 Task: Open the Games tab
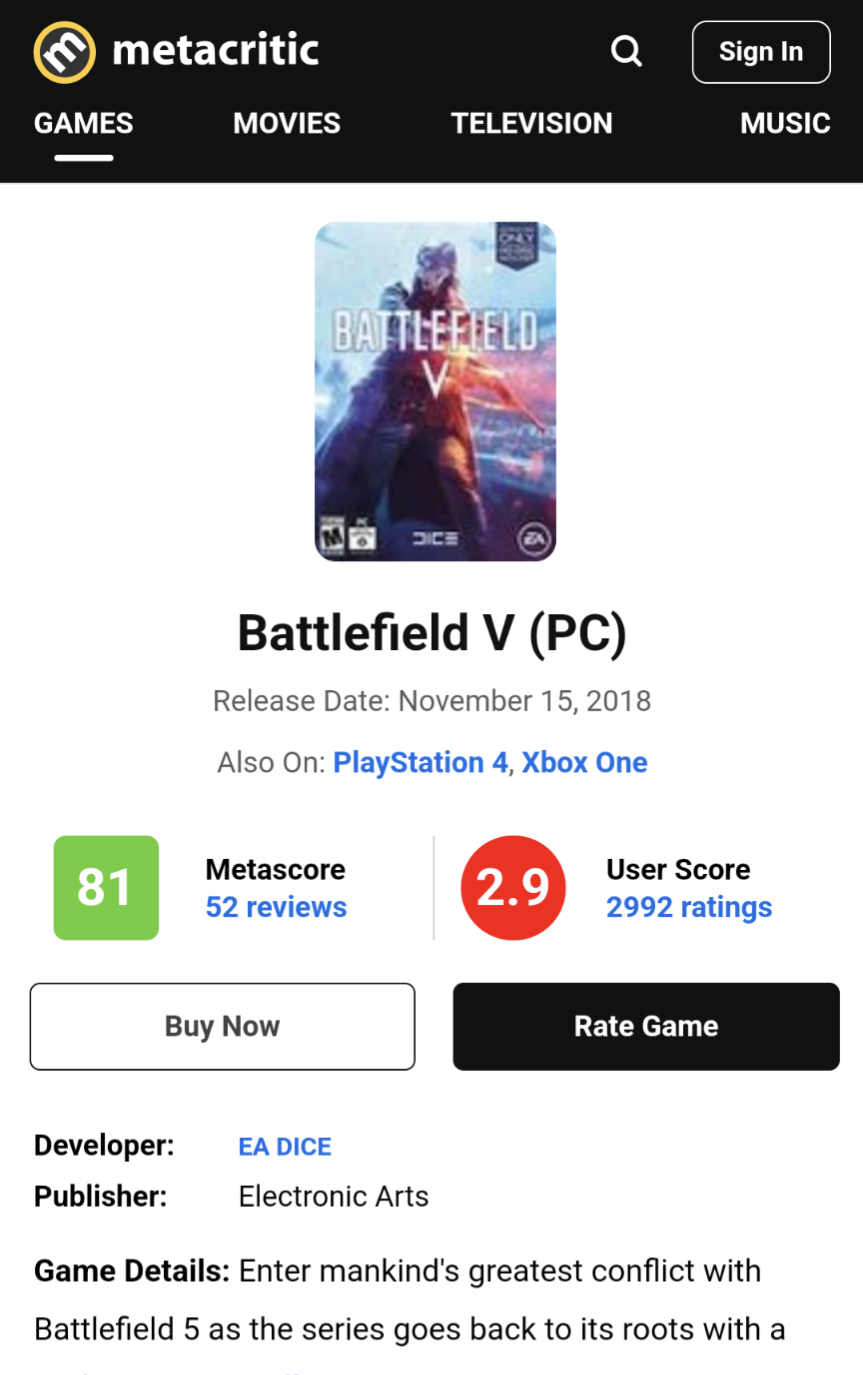pyautogui.click(x=84, y=124)
